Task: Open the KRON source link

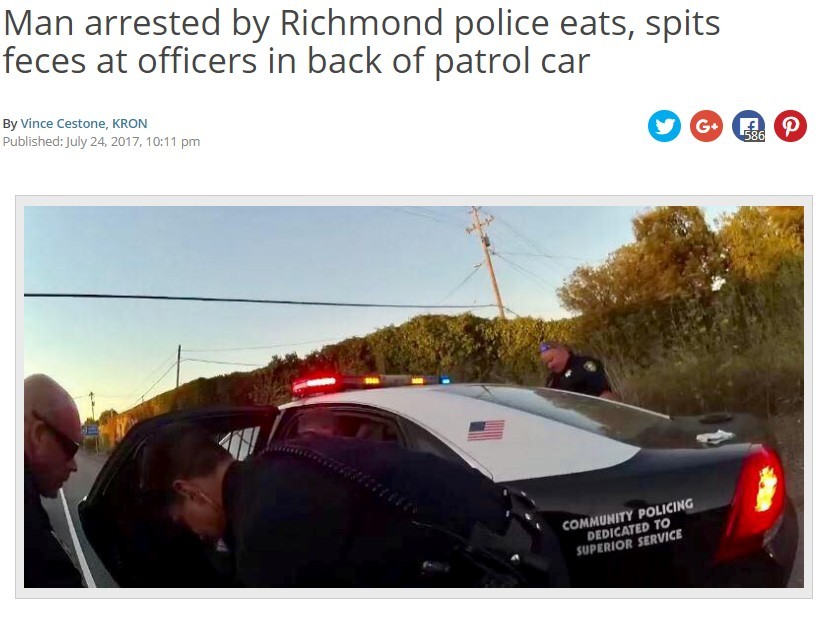Action: (x=130, y=123)
